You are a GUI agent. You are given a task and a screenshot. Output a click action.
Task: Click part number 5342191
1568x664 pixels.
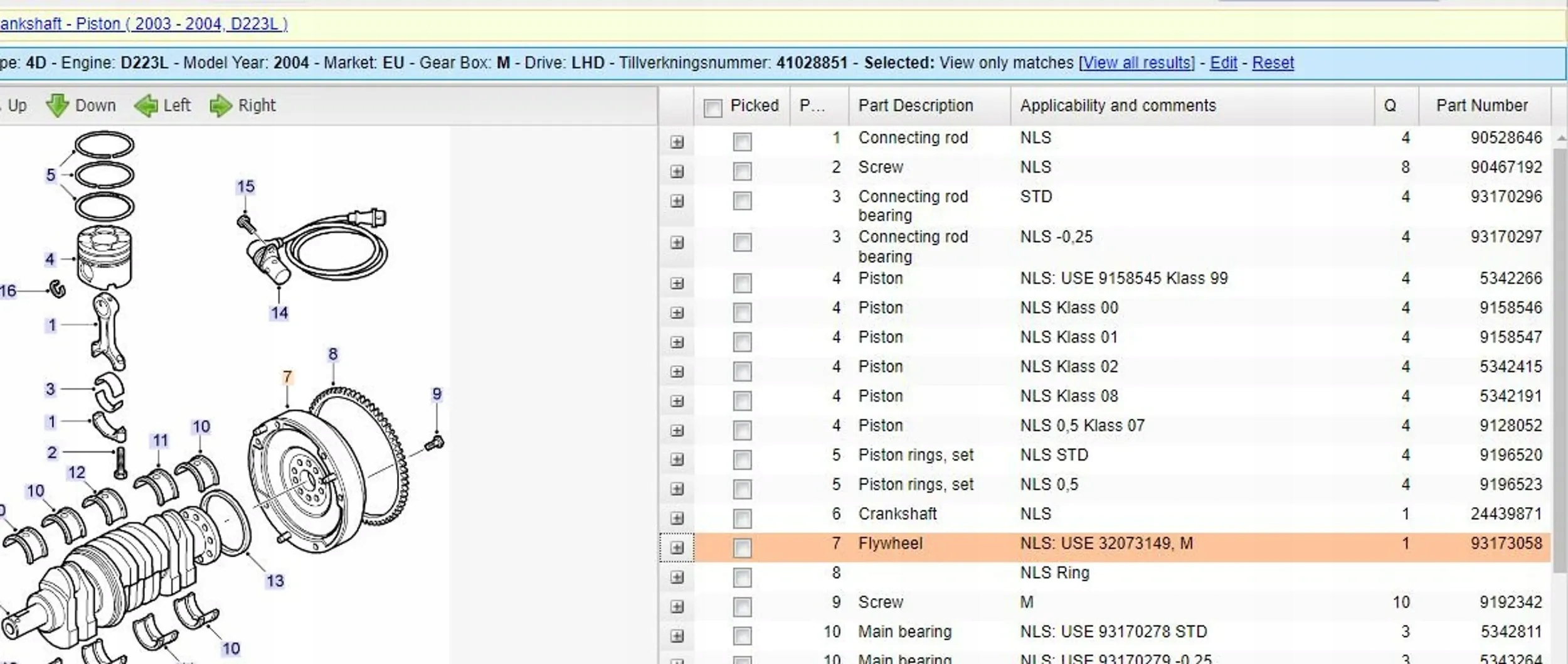point(1510,396)
